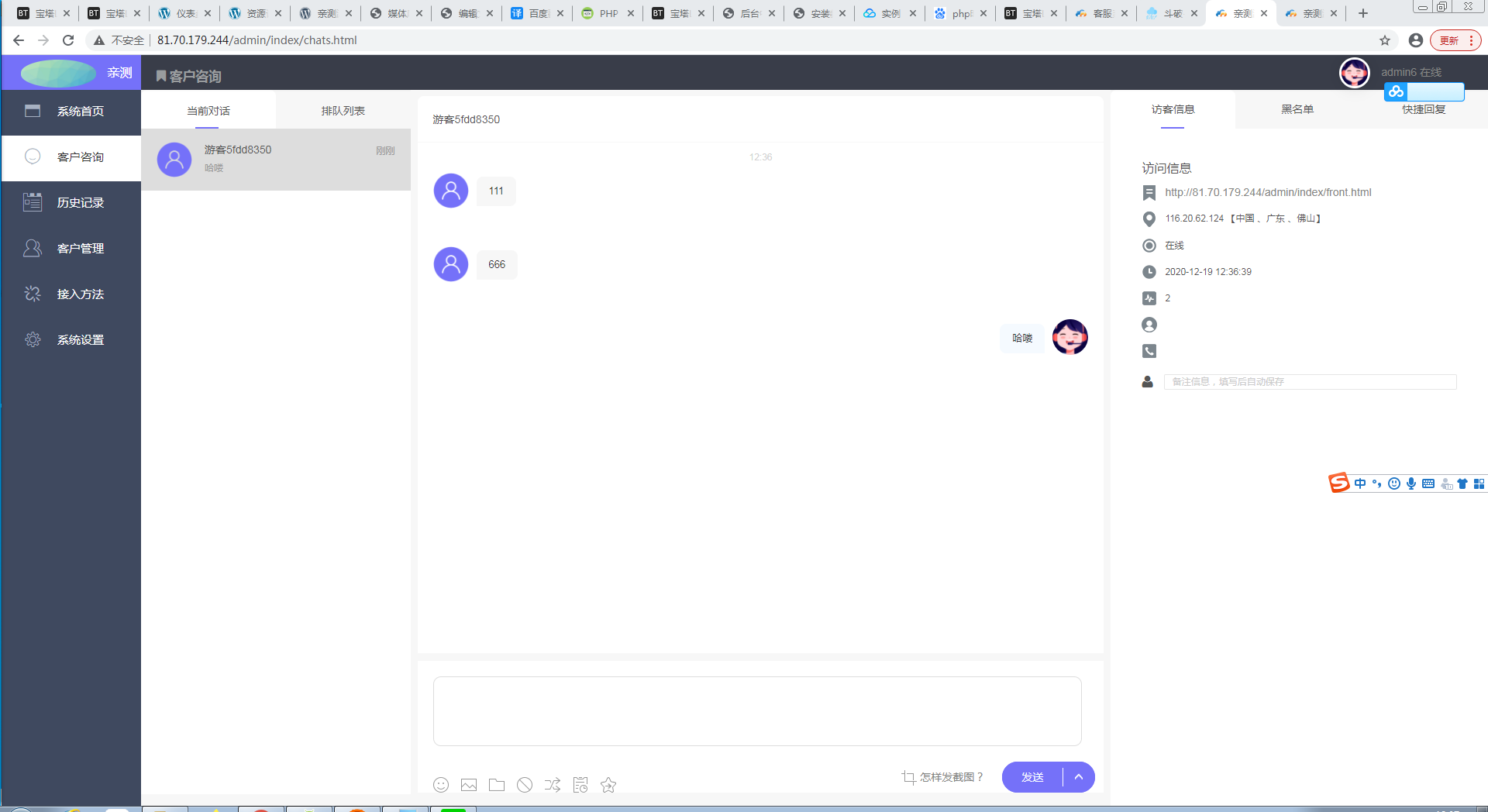Image resolution: width=1488 pixels, height=812 pixels.
Task: Click the 发送 send button
Action: click(x=1032, y=777)
